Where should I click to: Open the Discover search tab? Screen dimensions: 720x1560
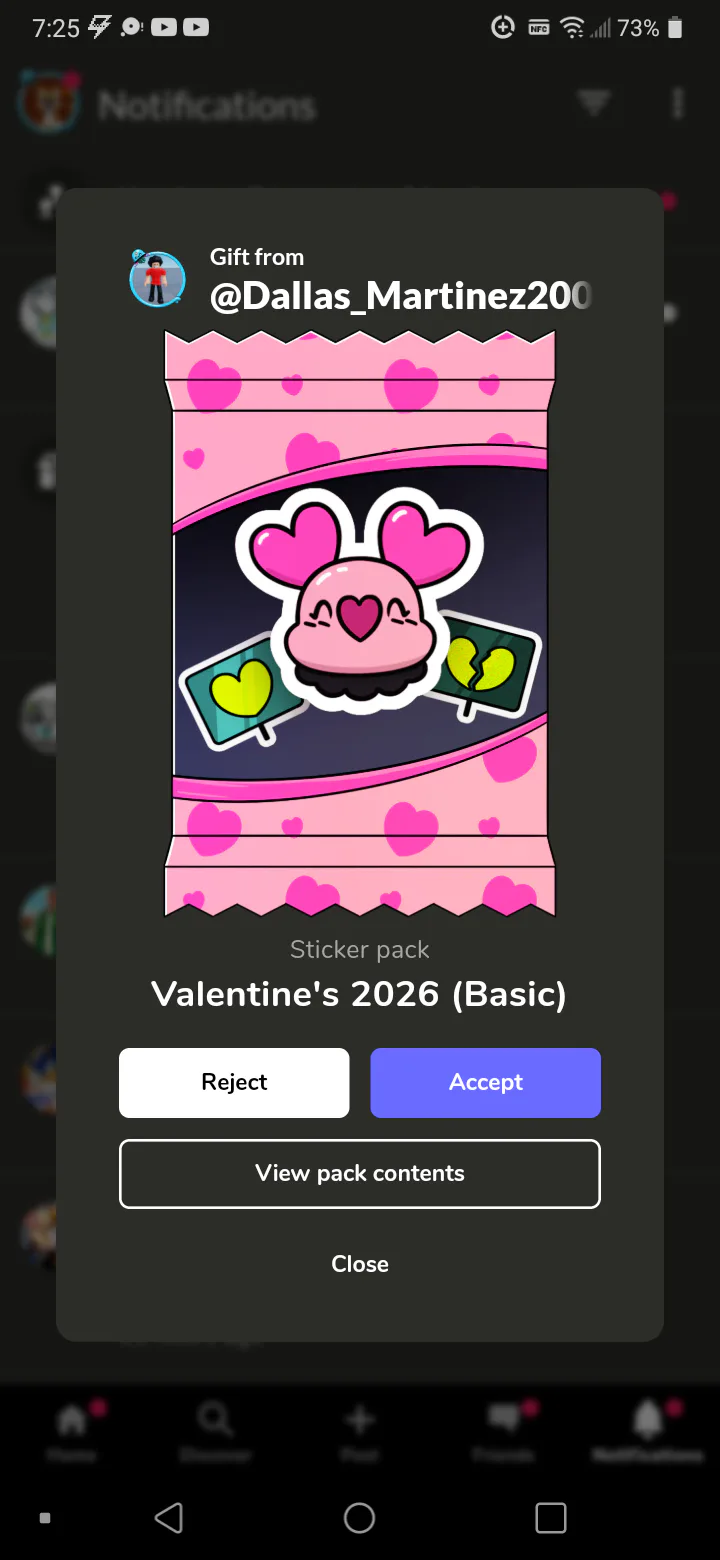(x=216, y=1431)
